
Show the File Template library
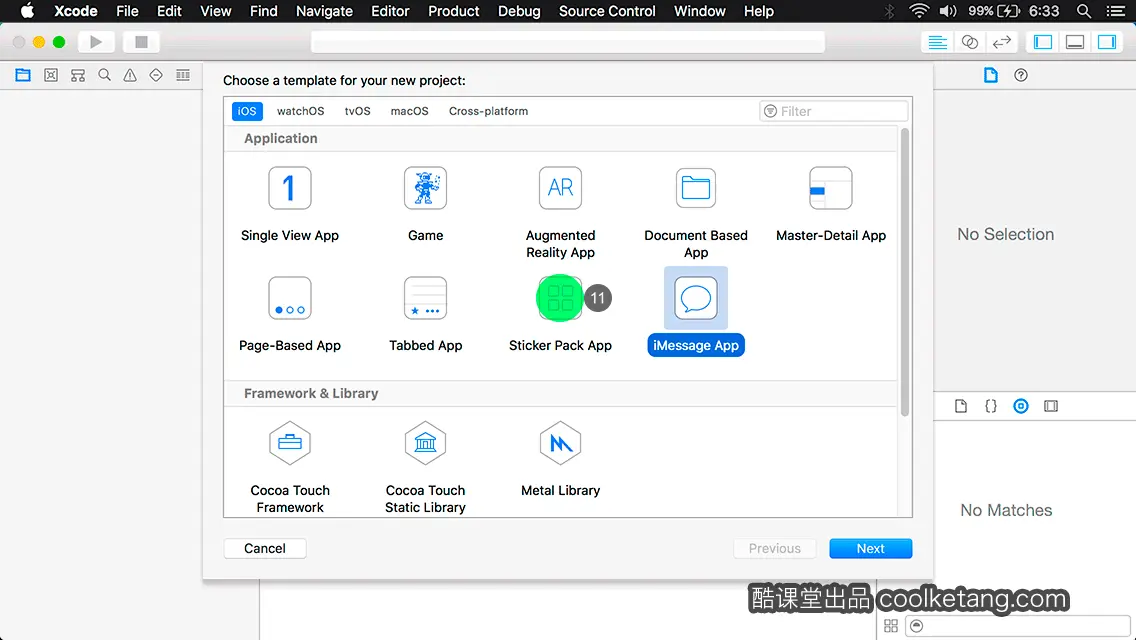(961, 406)
